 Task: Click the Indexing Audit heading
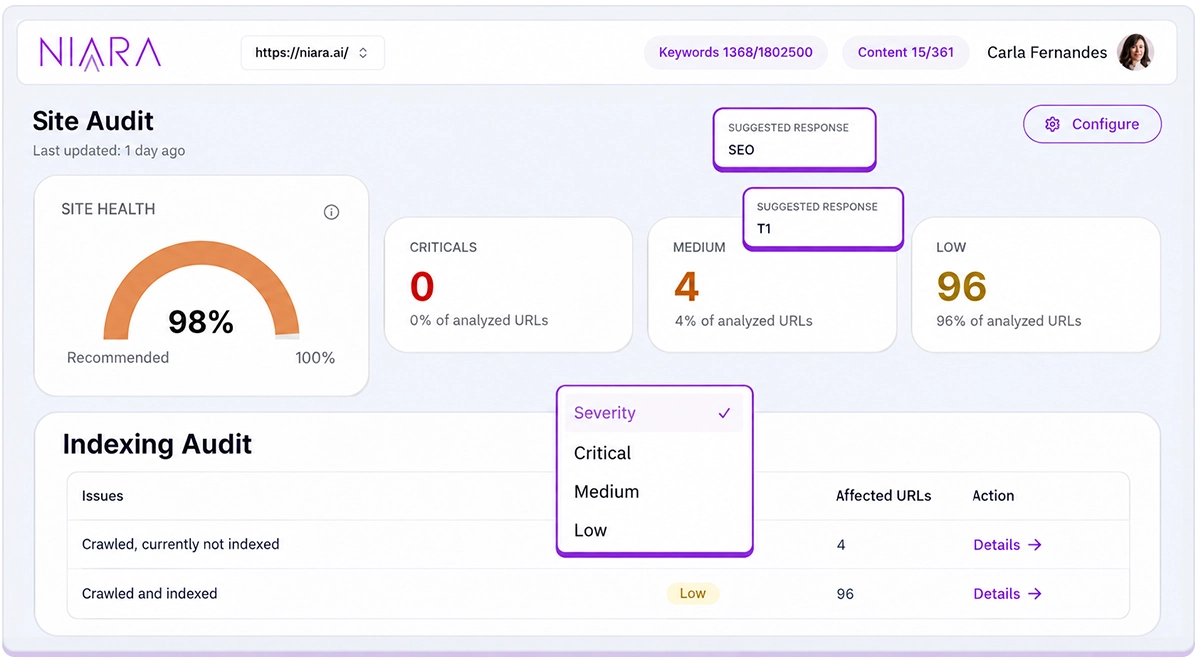157,445
